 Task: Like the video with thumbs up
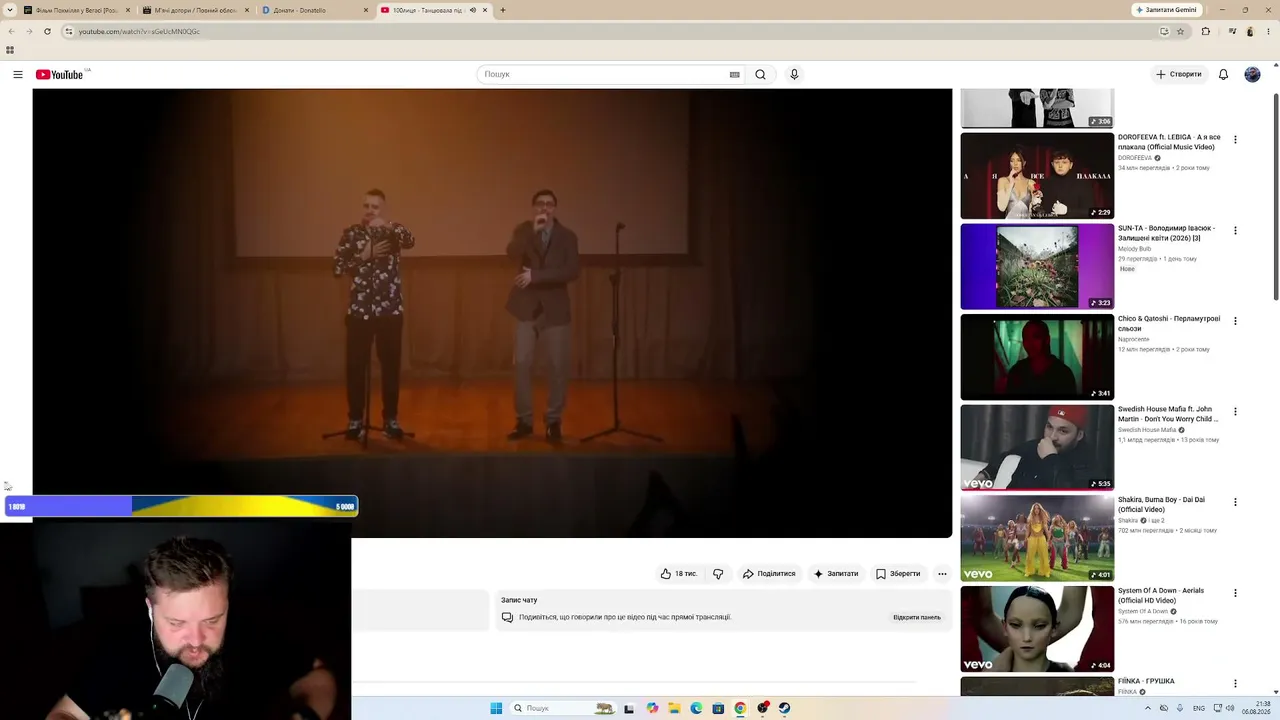(679, 574)
